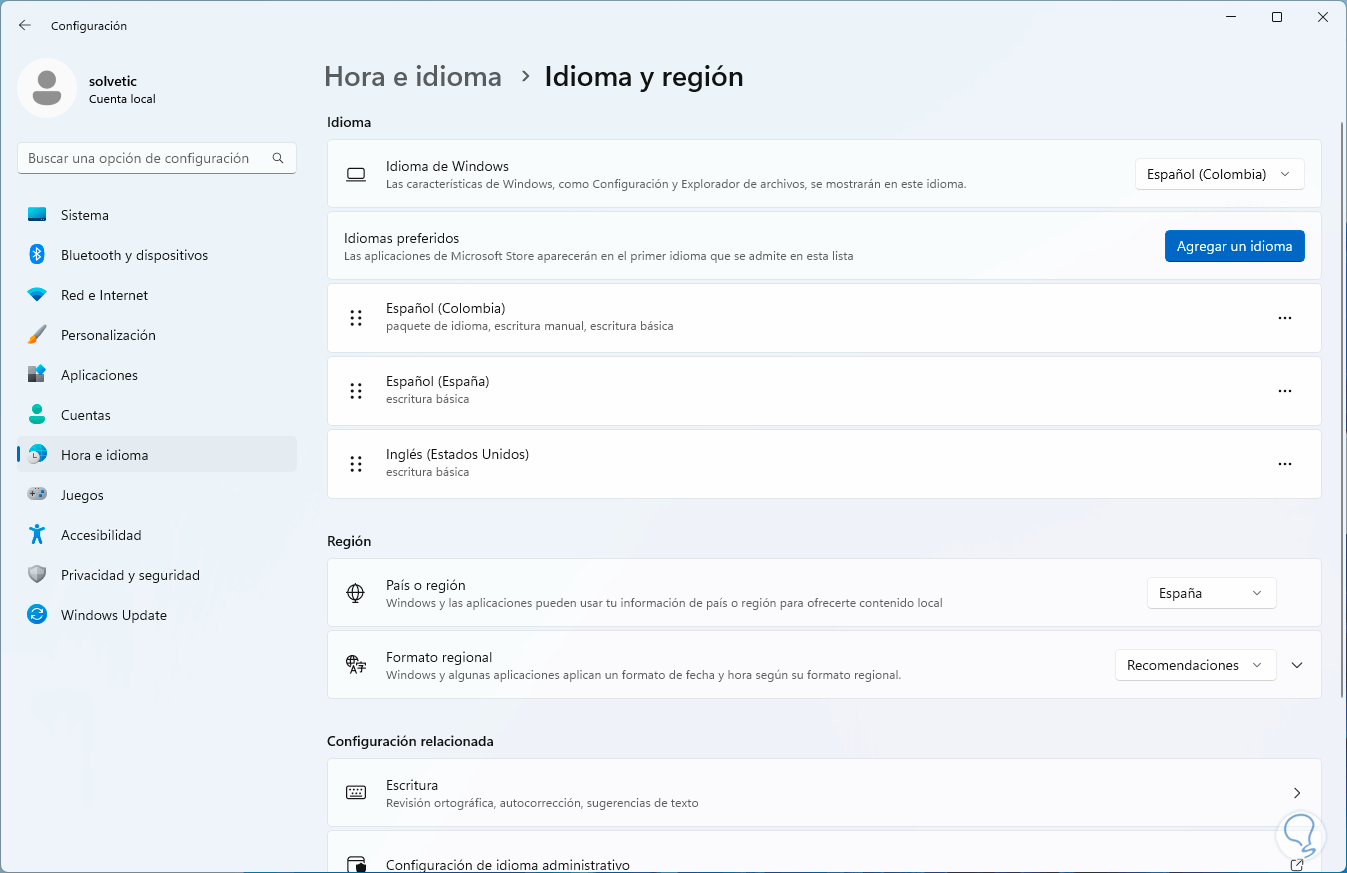Open more options for Inglés (Estados Unidos)
The image size is (1347, 873).
click(1285, 464)
